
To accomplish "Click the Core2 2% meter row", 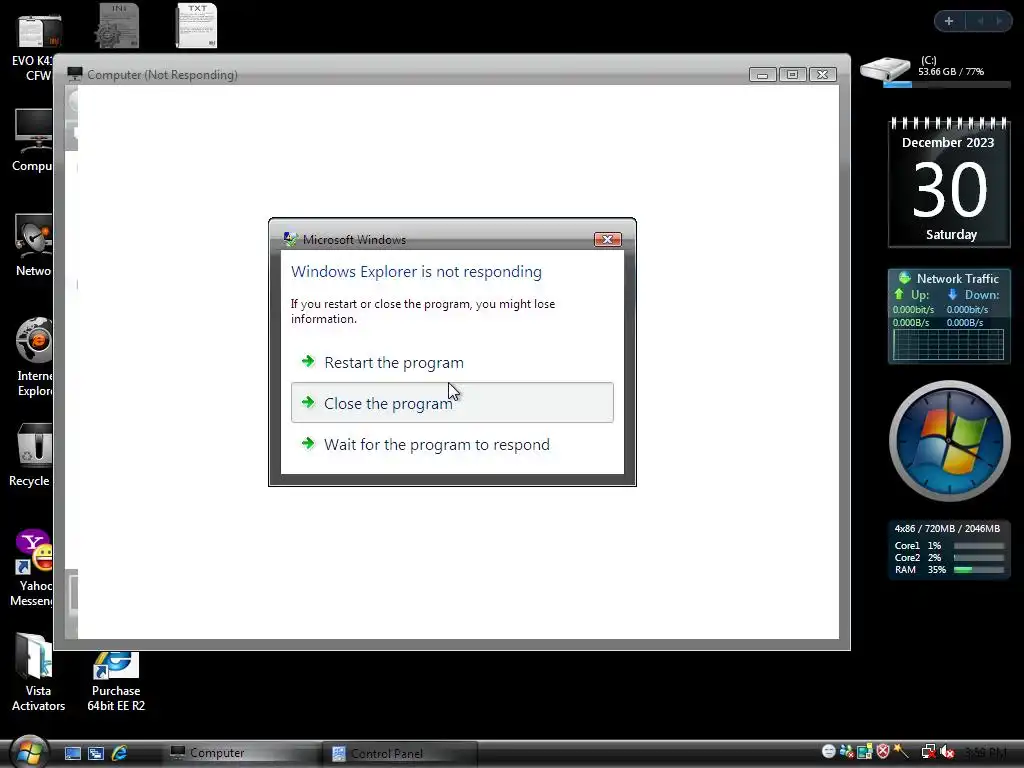I will [x=948, y=558].
